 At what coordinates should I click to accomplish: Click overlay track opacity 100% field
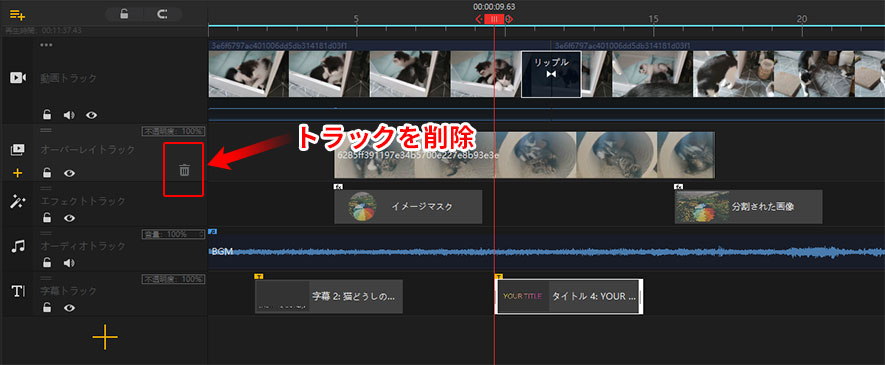click(173, 131)
